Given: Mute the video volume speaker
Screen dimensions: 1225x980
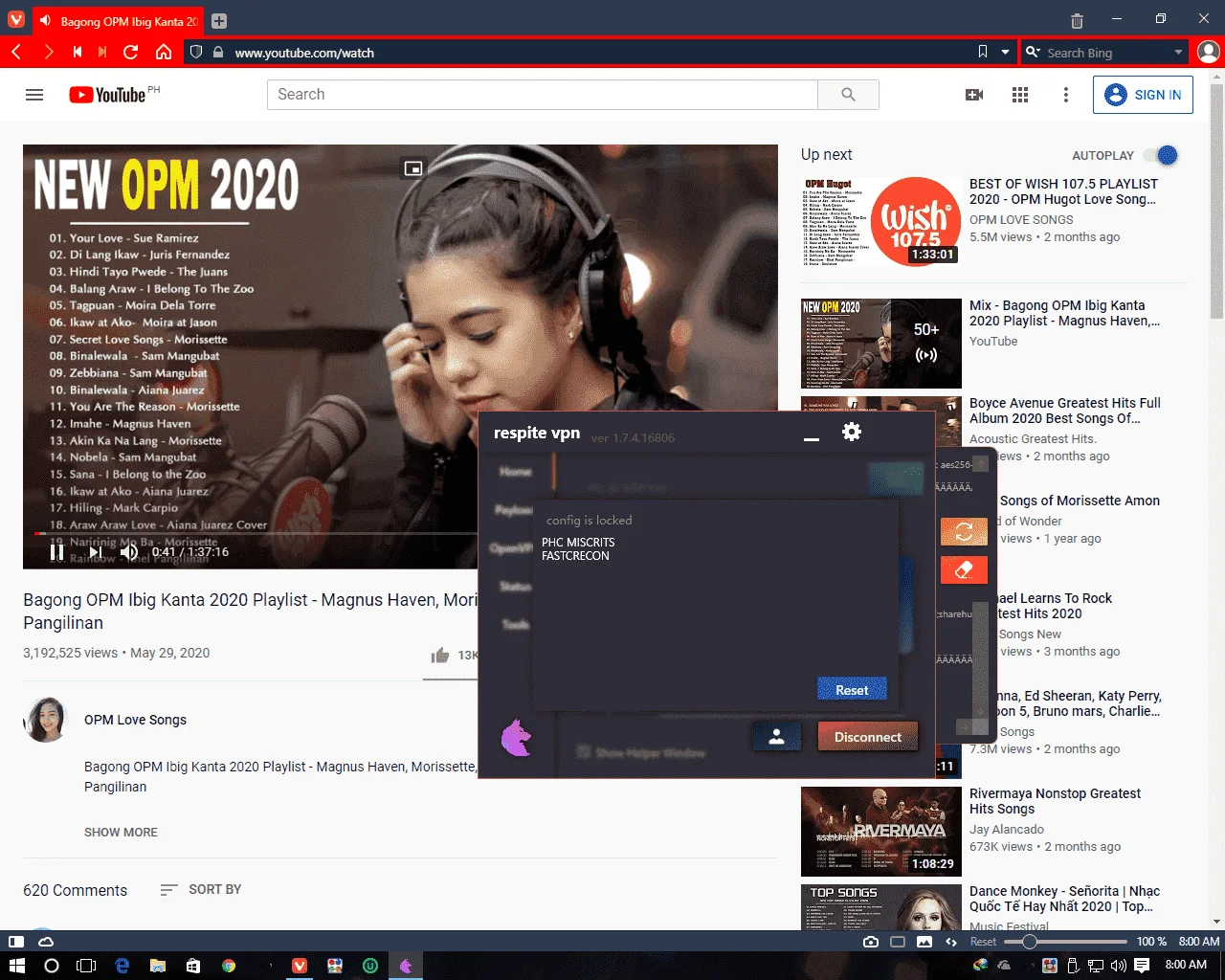Looking at the screenshot, I should 129,551.
